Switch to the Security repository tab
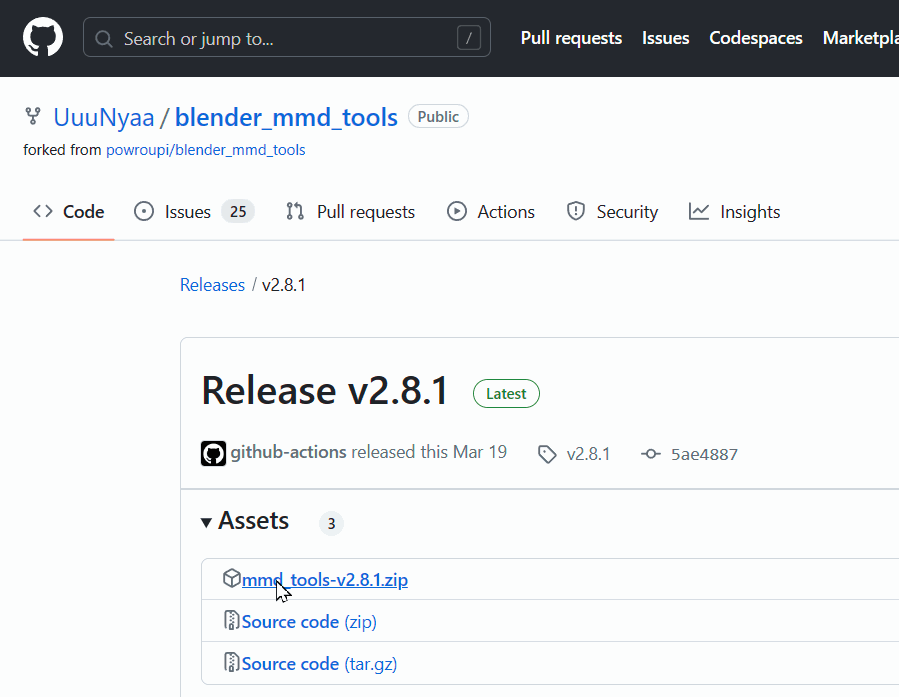The width and height of the screenshot is (899, 697). [612, 212]
